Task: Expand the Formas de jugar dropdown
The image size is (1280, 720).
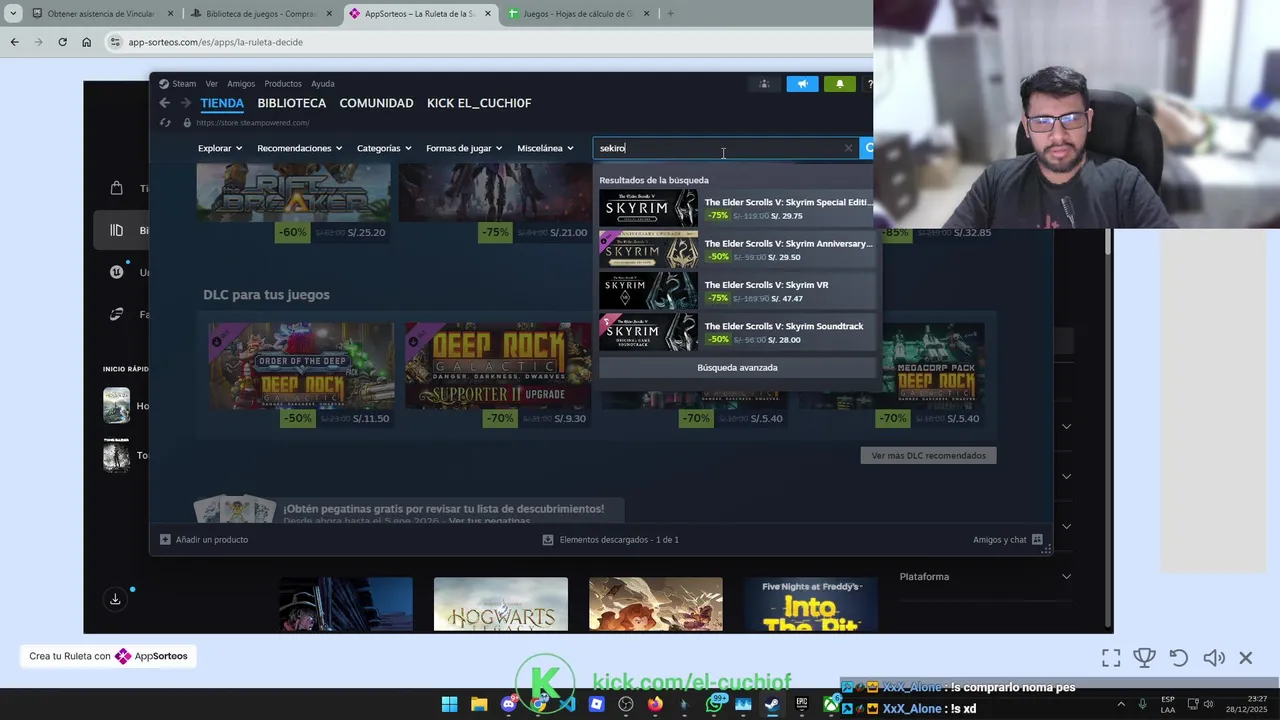Action: coord(464,148)
